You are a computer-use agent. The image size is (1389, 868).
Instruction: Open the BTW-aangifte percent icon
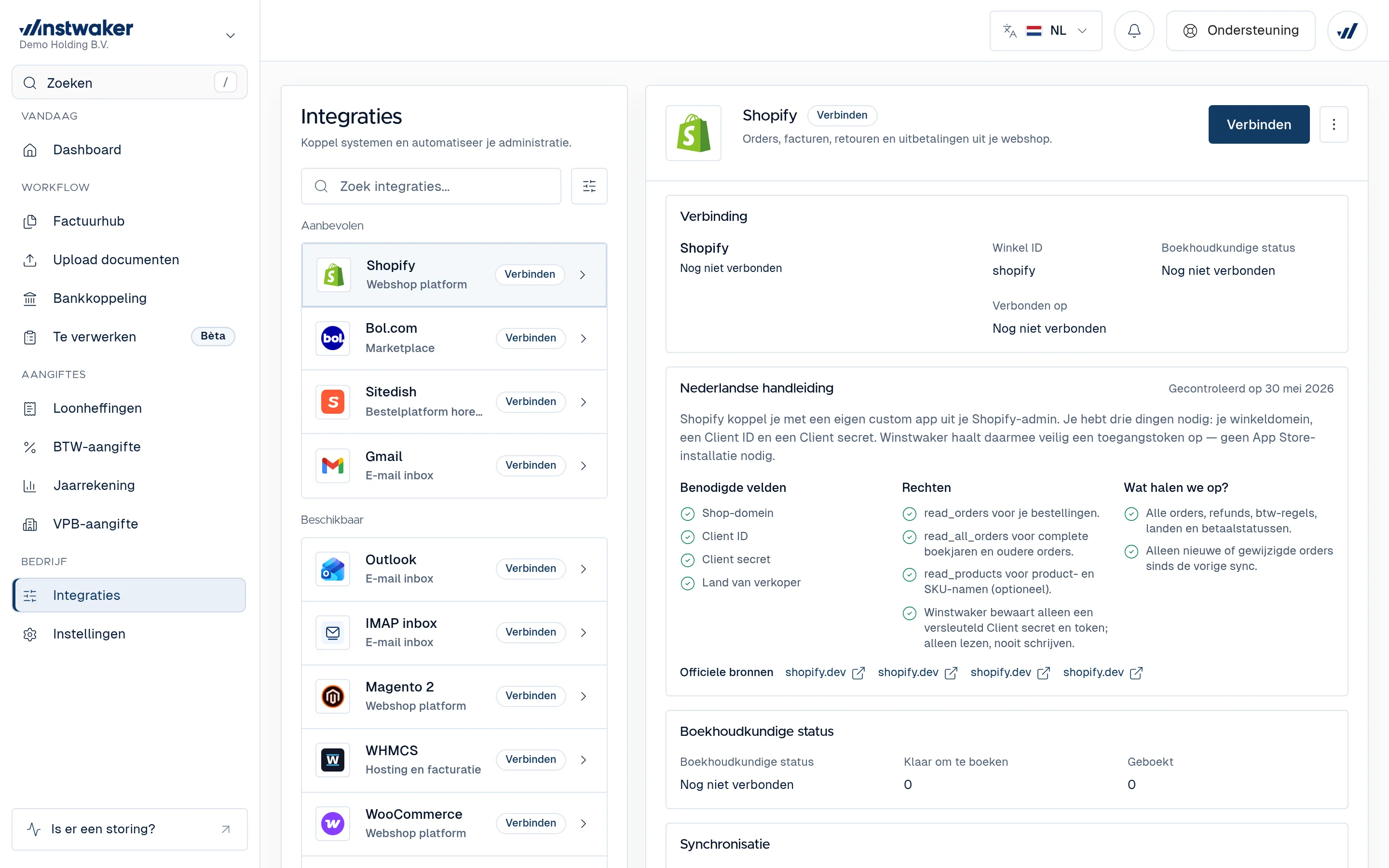30,447
